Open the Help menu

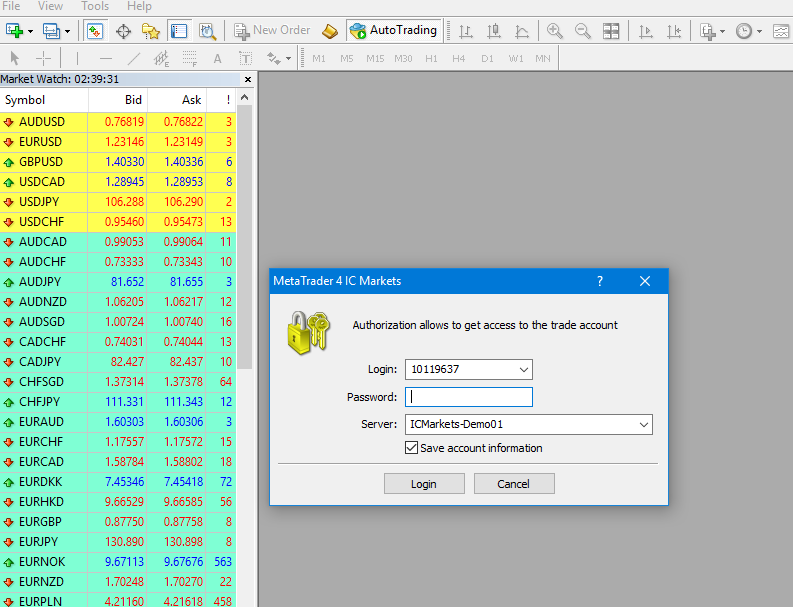click(x=139, y=6)
